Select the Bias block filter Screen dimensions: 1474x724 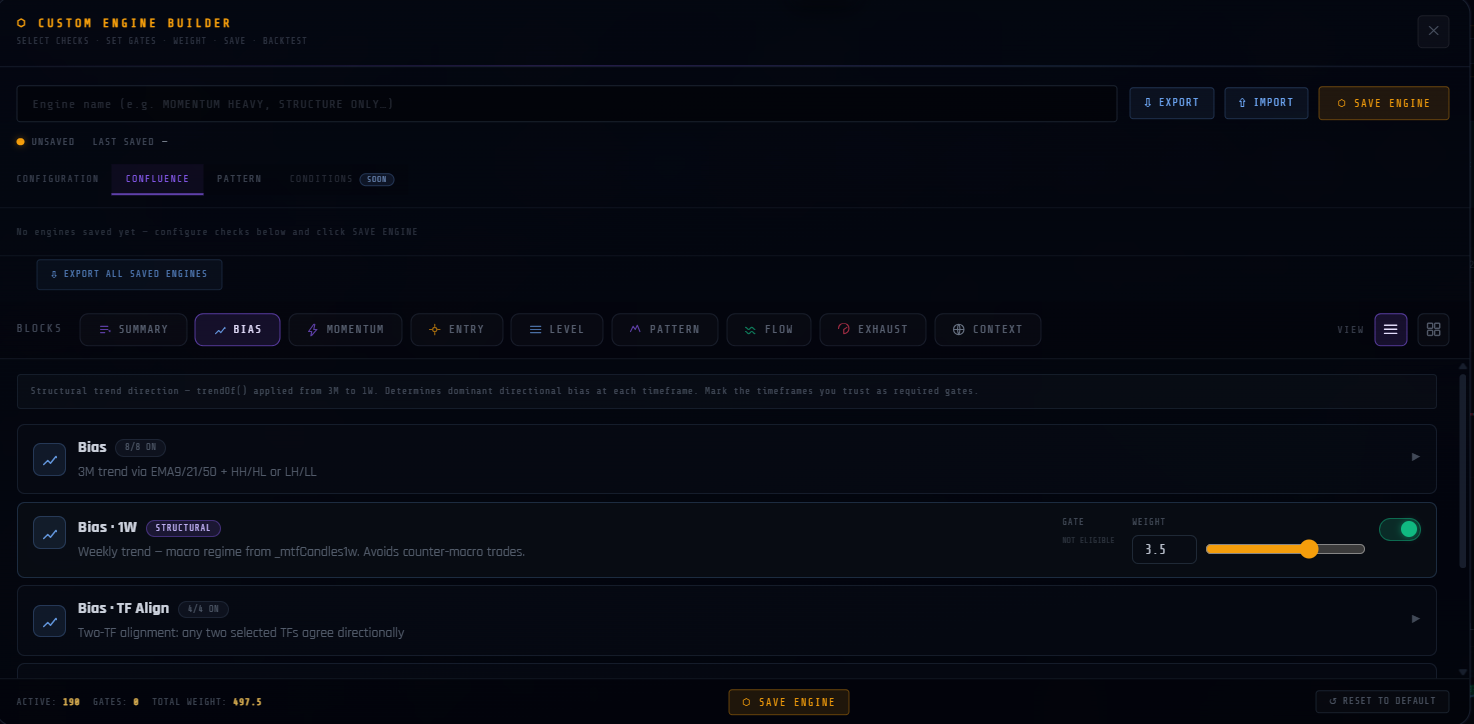238,329
